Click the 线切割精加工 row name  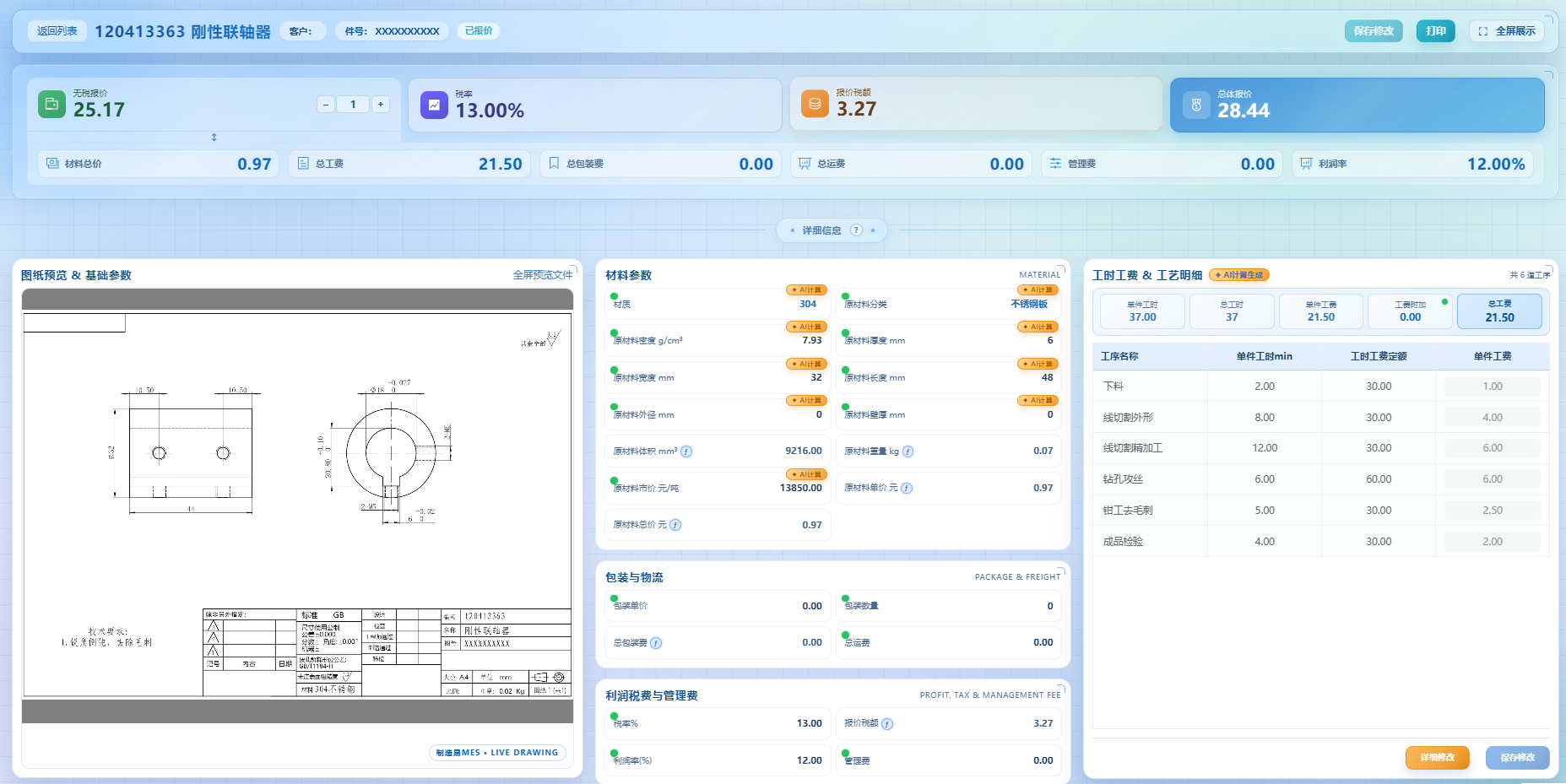pos(1132,448)
